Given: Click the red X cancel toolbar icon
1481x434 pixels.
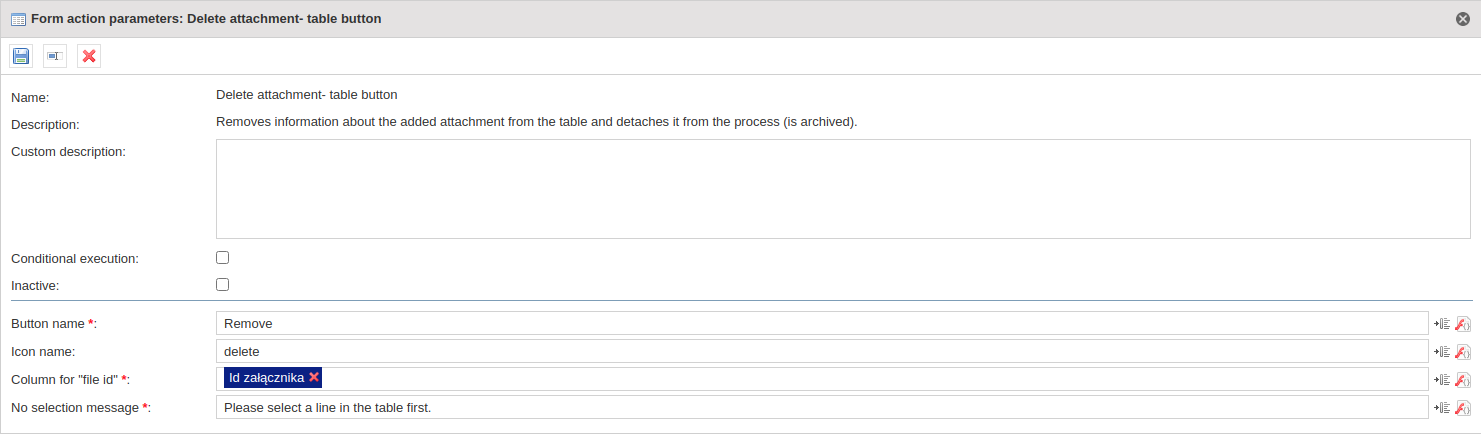Looking at the screenshot, I should pyautogui.click(x=89, y=56).
